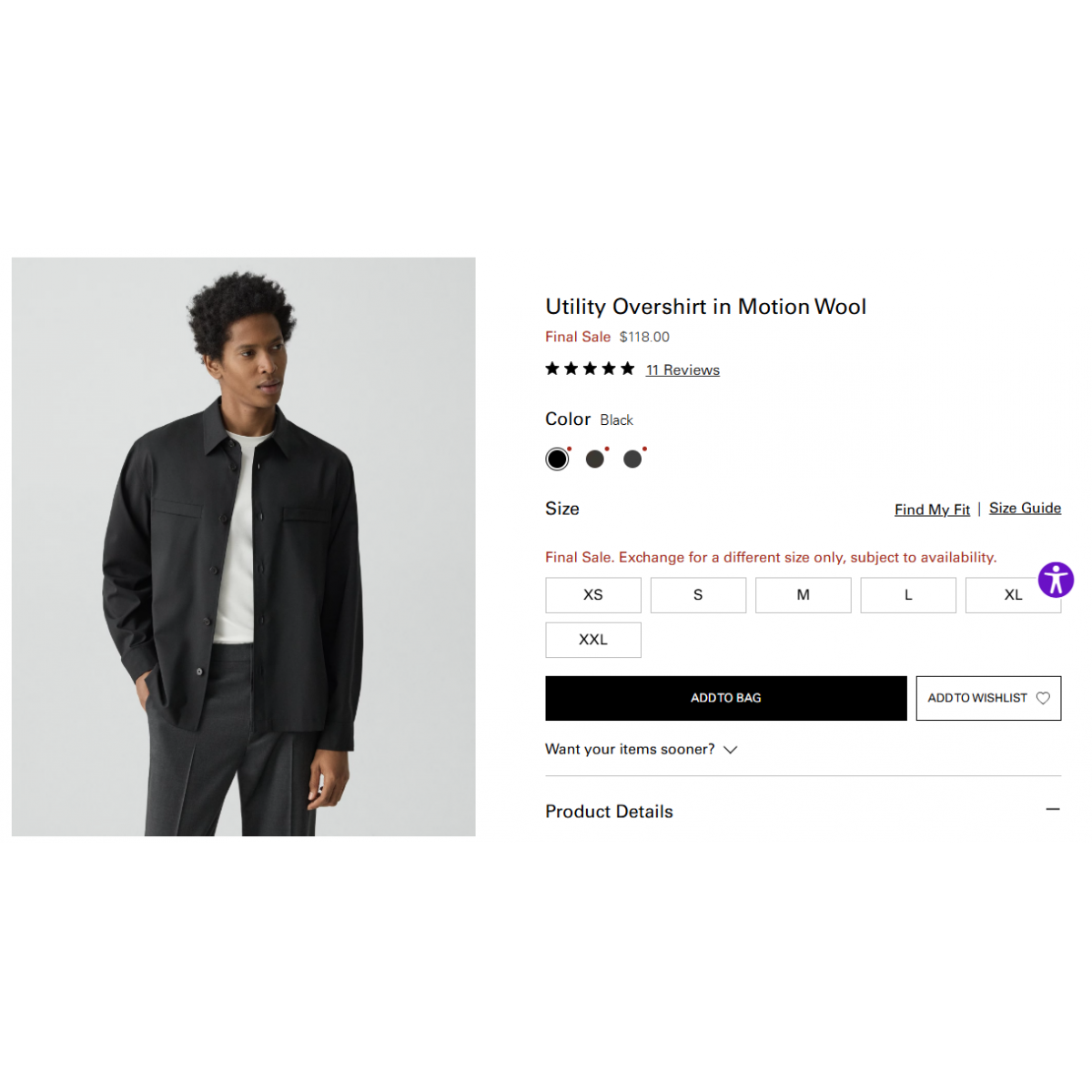The width and height of the screenshot is (1092, 1092).
Task: Click the Utility Overshirt product title
Action: 705,307
